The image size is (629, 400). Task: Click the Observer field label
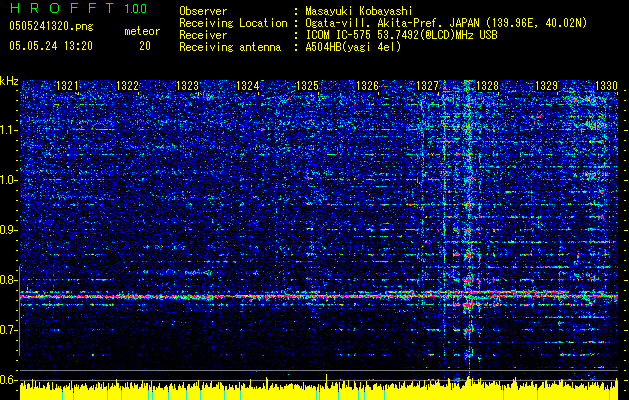[203, 11]
